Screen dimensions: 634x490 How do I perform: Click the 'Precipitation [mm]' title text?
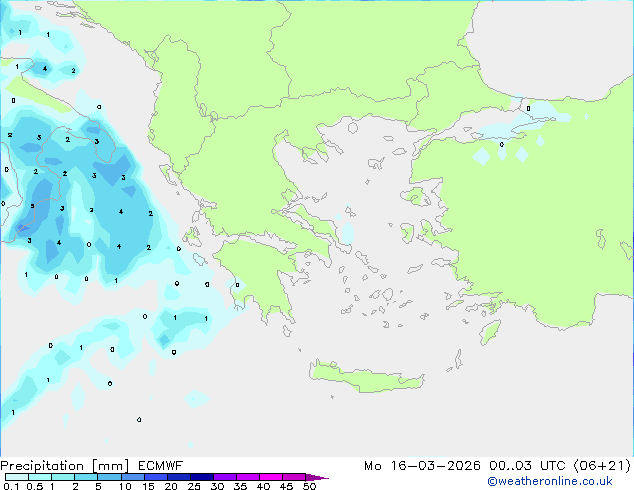tap(65, 466)
